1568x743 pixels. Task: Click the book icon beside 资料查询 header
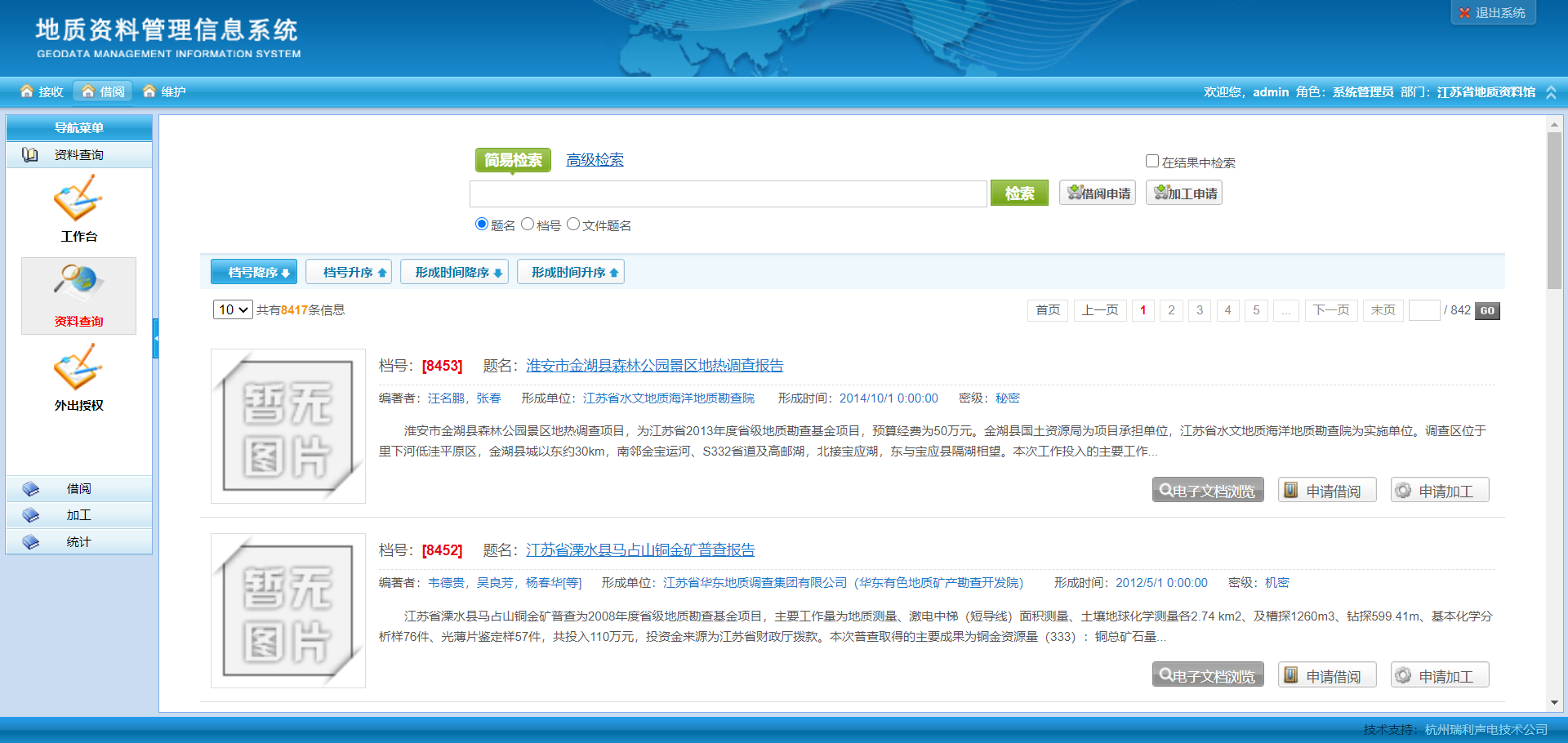click(30, 154)
